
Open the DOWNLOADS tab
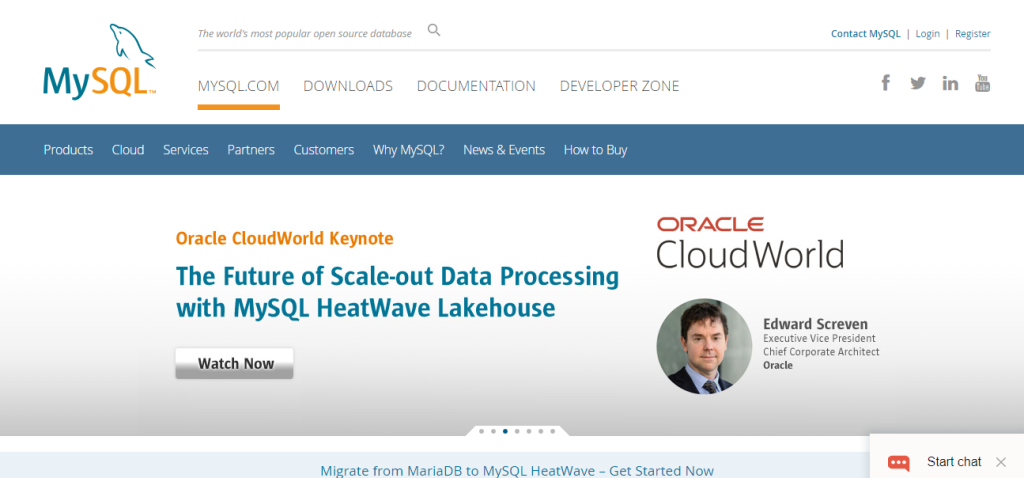(x=348, y=86)
